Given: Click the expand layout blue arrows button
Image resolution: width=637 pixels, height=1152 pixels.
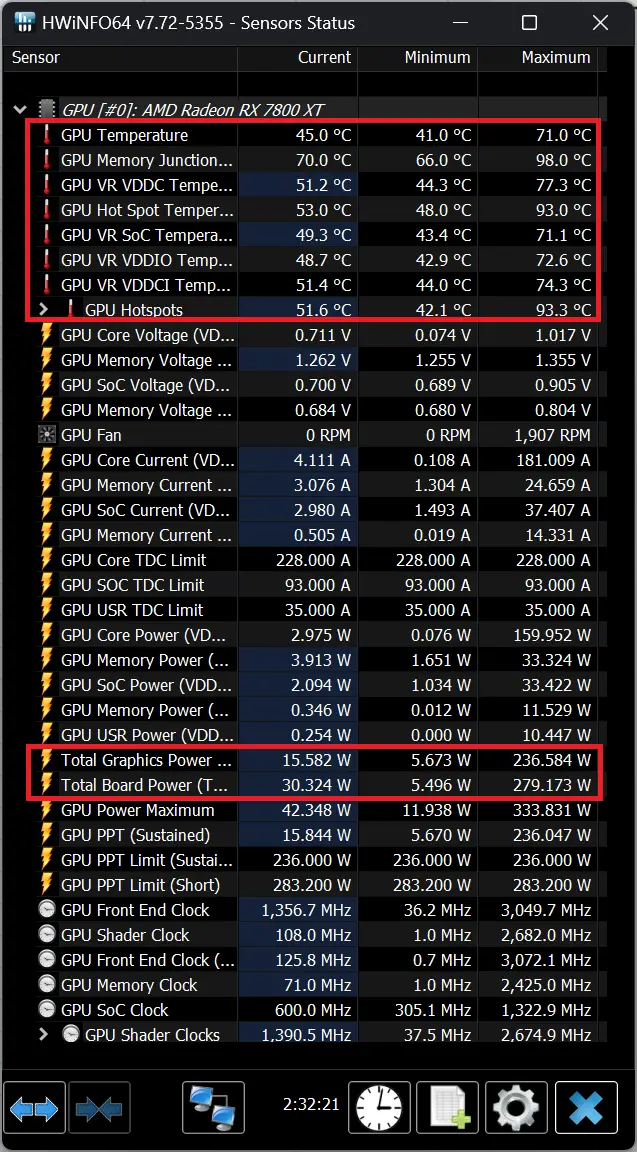Looking at the screenshot, I should pos(35,1109).
